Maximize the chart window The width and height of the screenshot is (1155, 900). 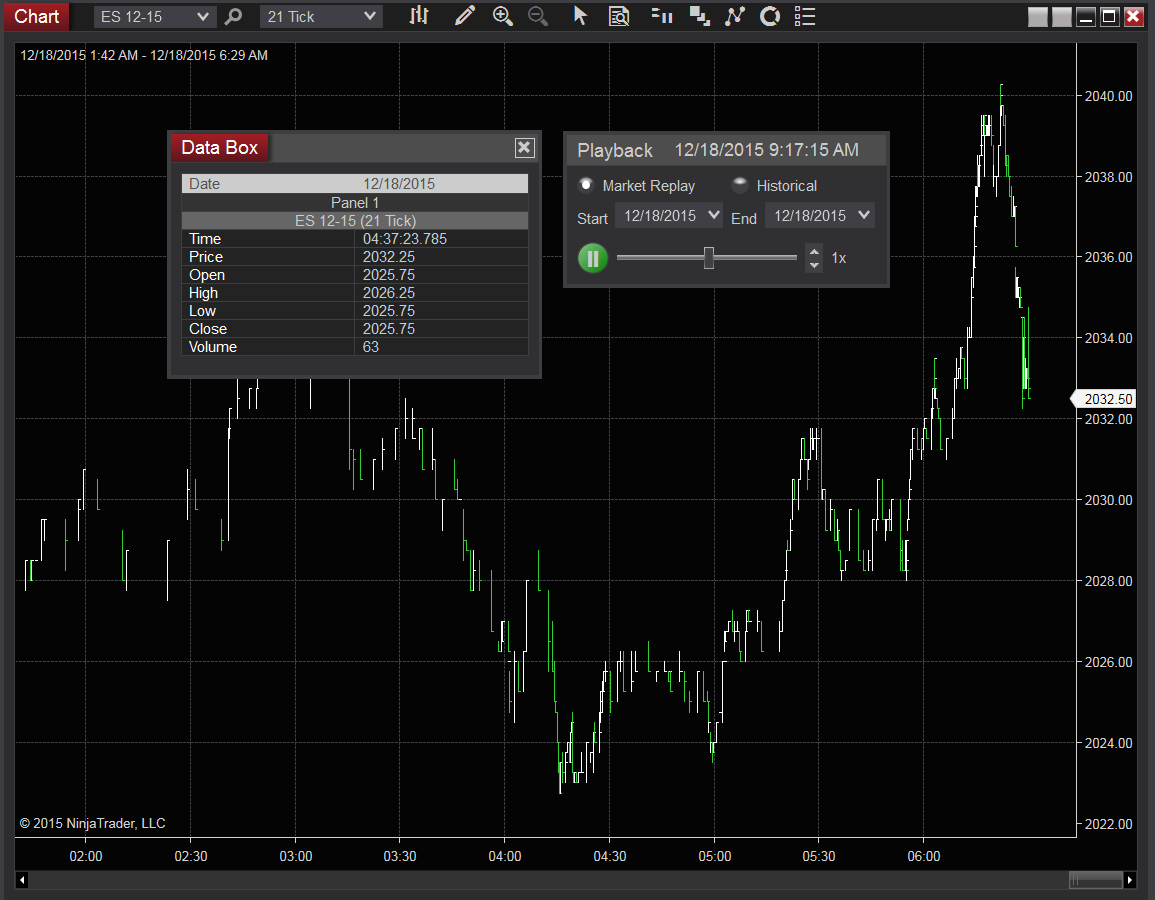pos(1109,16)
